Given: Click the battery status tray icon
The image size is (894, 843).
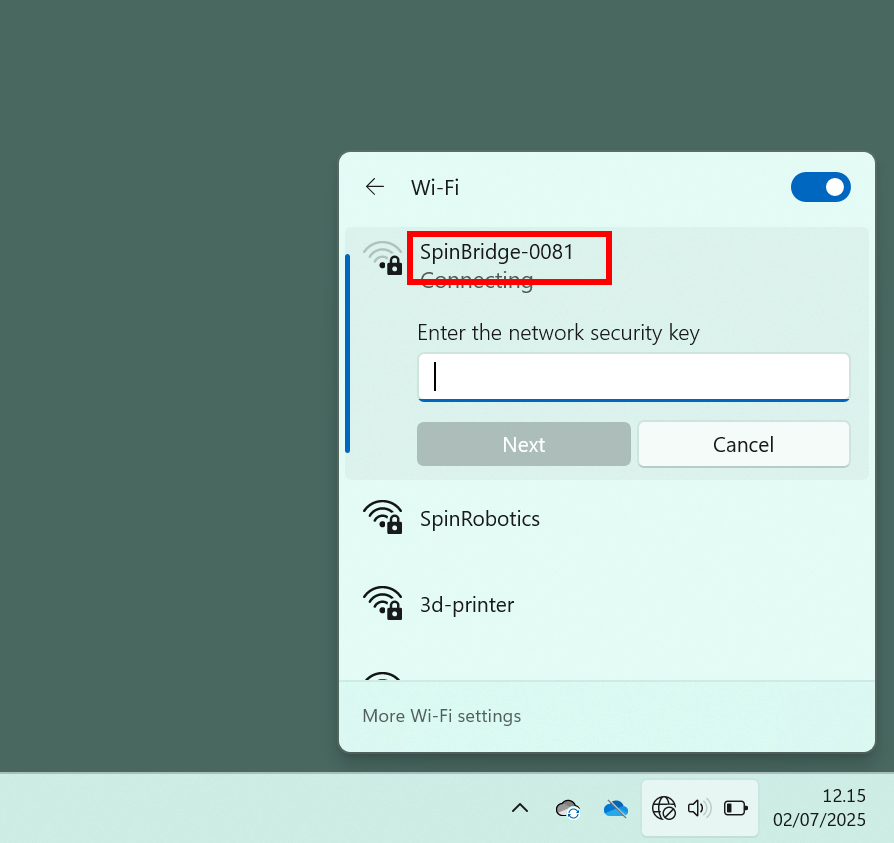Looking at the screenshot, I should pyautogui.click(x=735, y=808).
